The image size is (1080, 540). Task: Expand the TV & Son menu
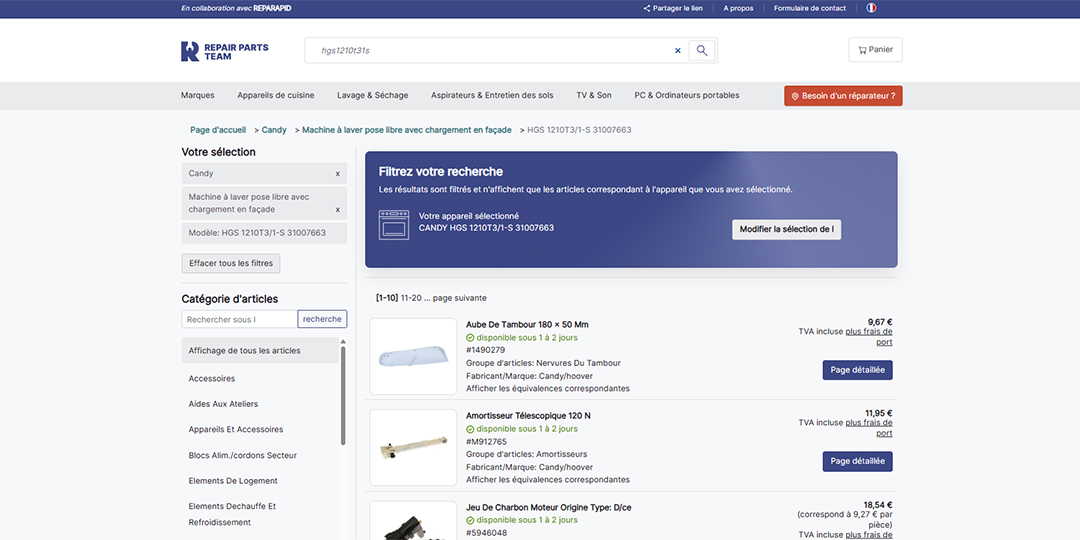coord(593,96)
